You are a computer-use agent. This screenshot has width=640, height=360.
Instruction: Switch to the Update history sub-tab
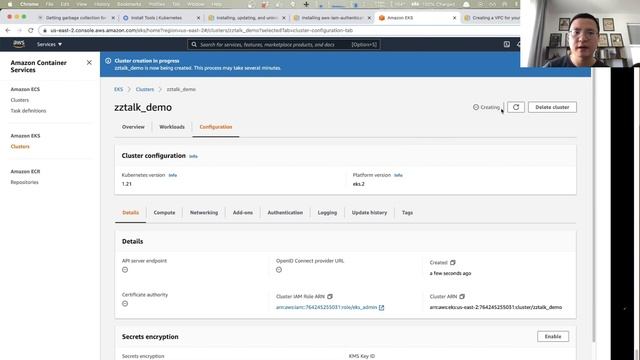pos(369,213)
